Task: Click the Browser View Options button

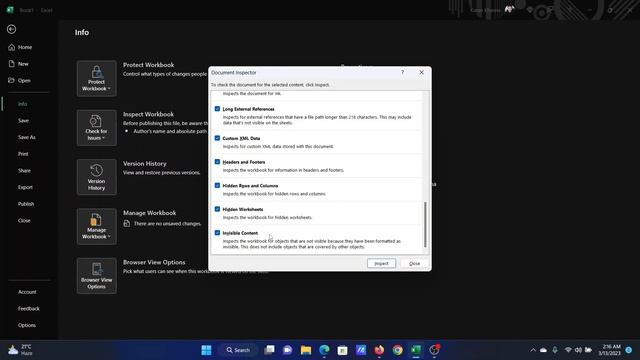Action: coord(96,276)
